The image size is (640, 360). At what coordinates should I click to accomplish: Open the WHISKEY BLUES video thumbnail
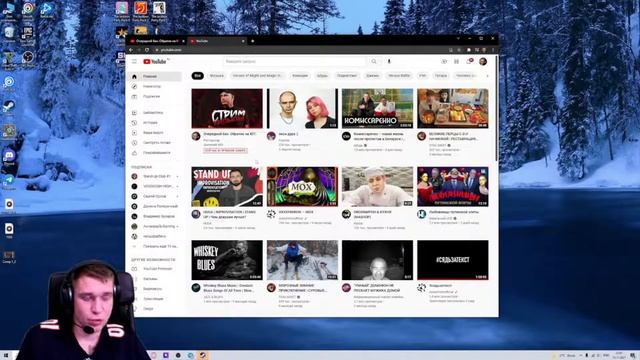[x=227, y=260]
